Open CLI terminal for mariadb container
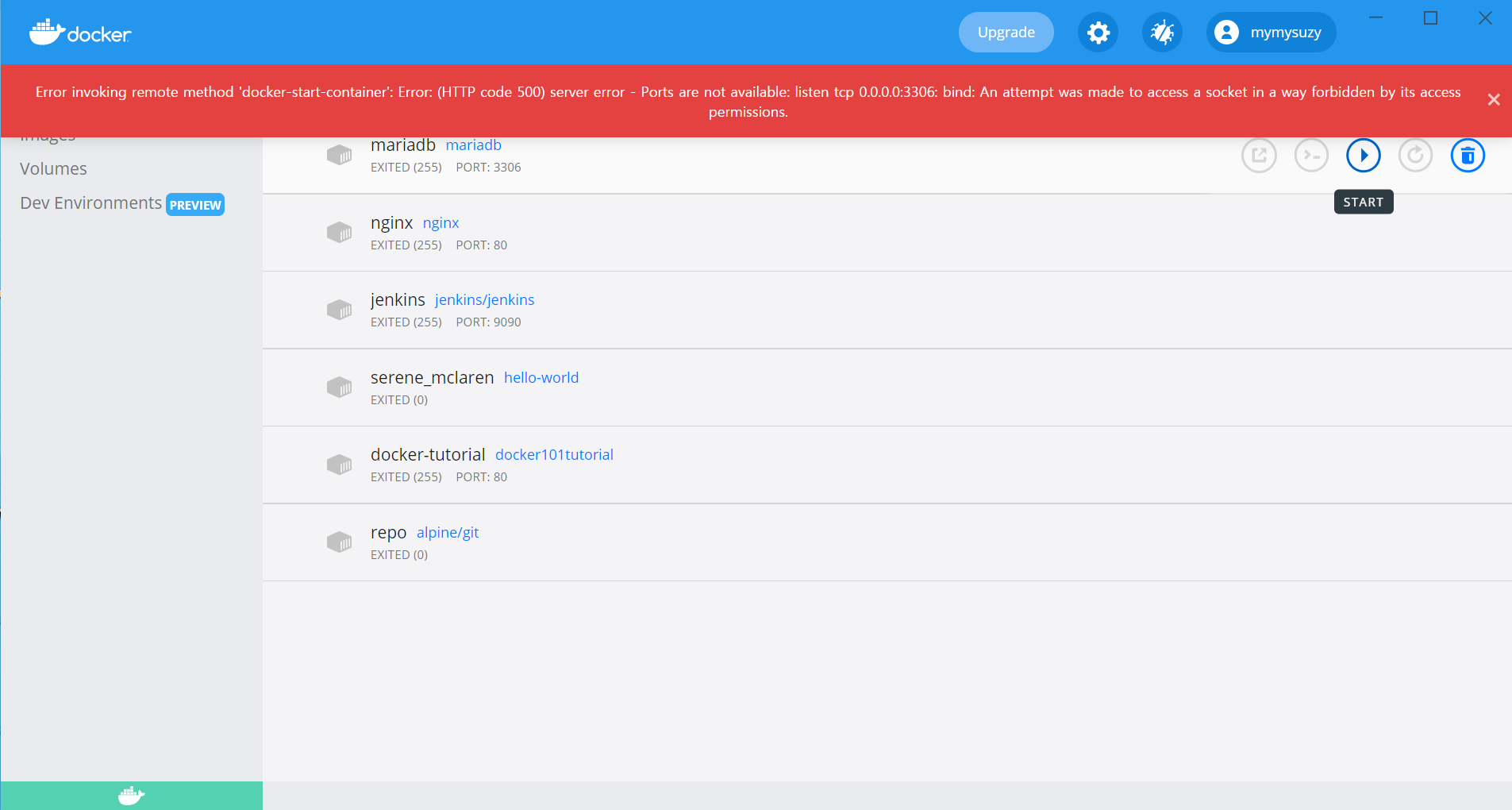The width and height of the screenshot is (1512, 810). pyautogui.click(x=1311, y=155)
